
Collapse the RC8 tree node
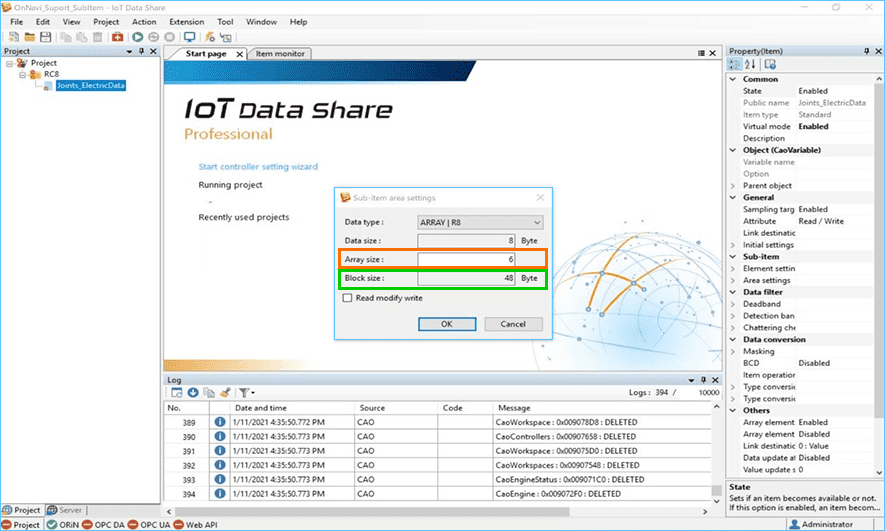pyautogui.click(x=23, y=74)
